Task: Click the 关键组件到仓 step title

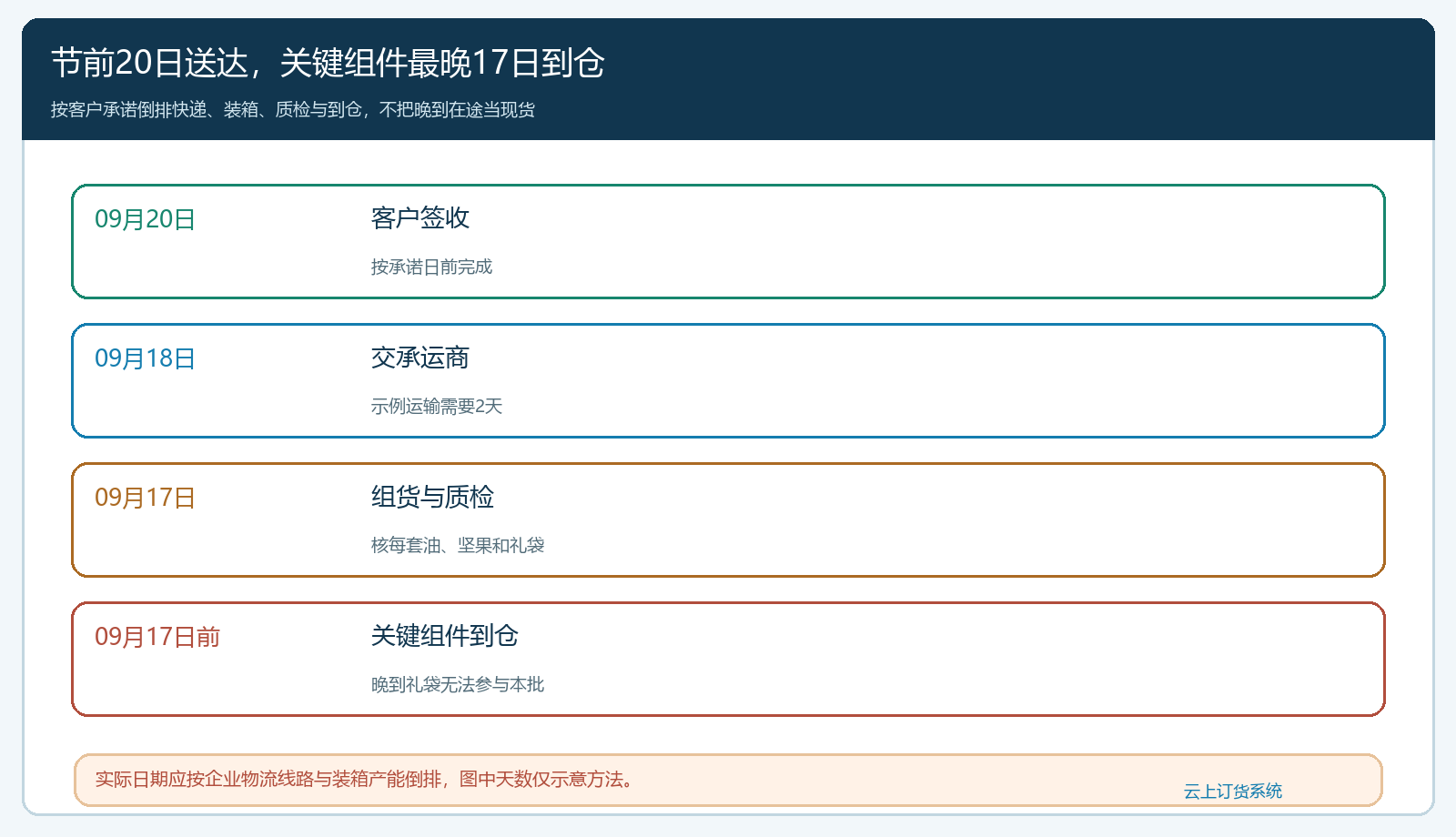Action: (x=444, y=636)
